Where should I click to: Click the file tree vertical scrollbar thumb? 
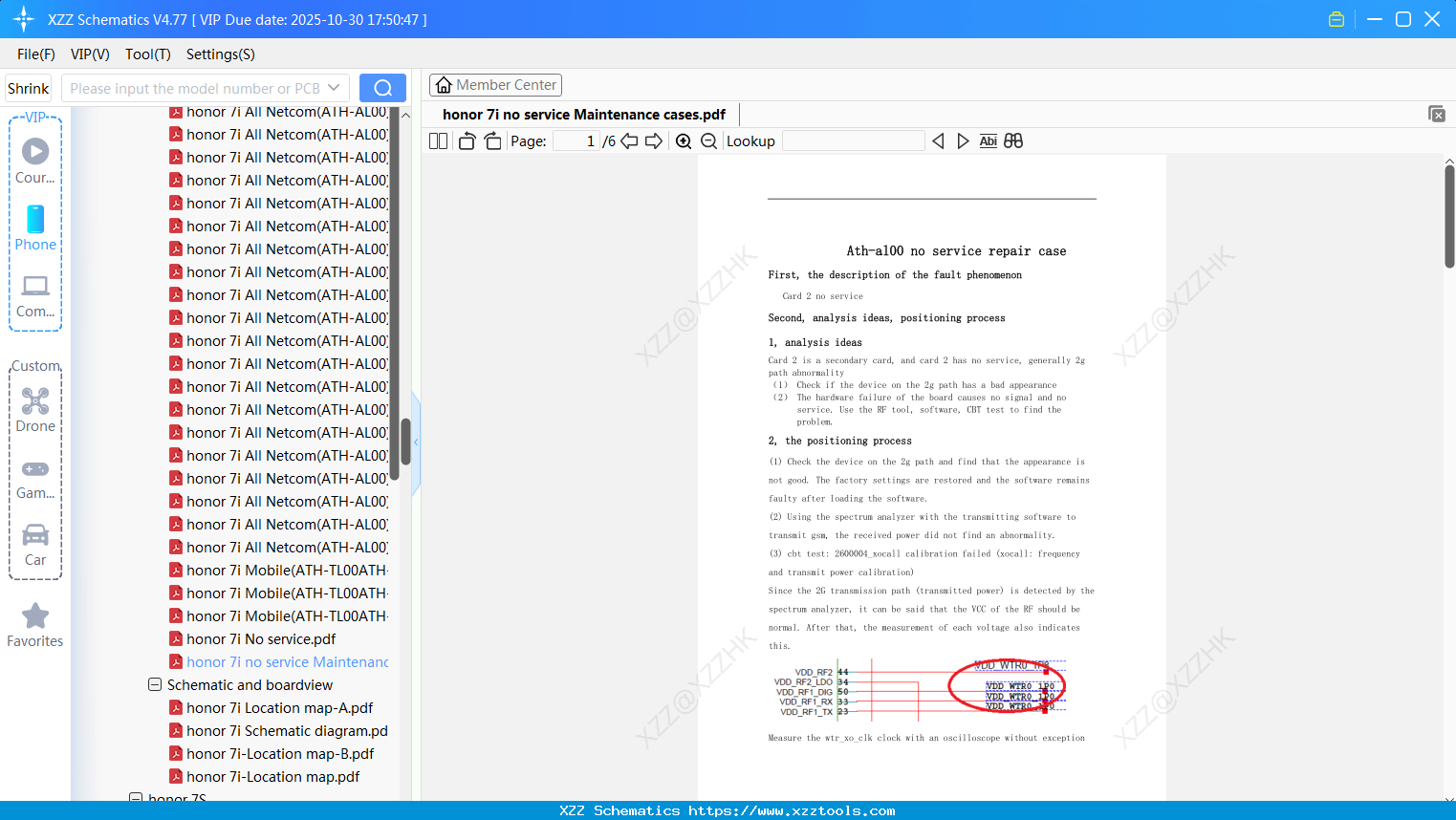tap(405, 441)
